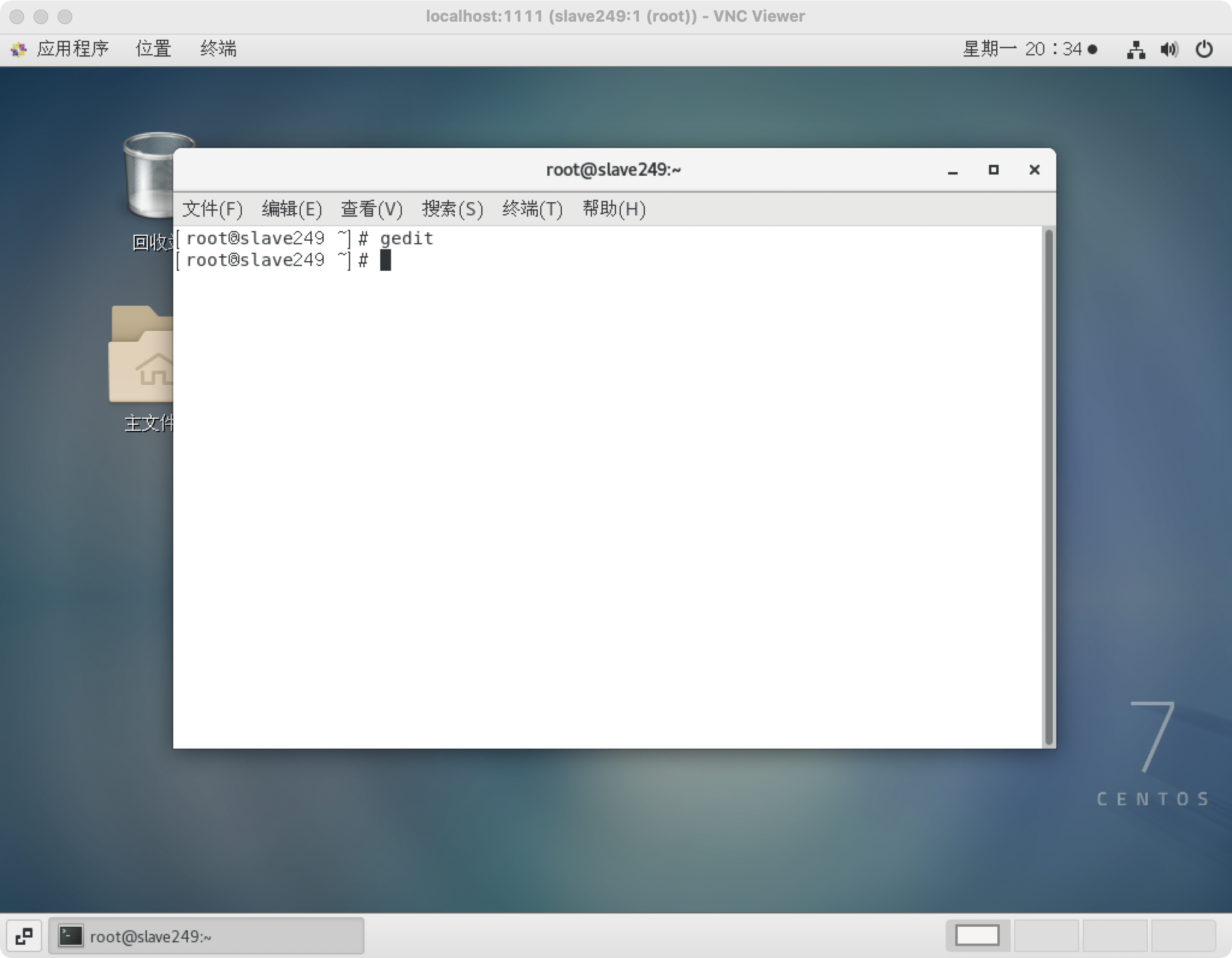Viewport: 1232px width, 958px height.
Task: Select the 主文件夹 home folder icon
Action: (141, 358)
